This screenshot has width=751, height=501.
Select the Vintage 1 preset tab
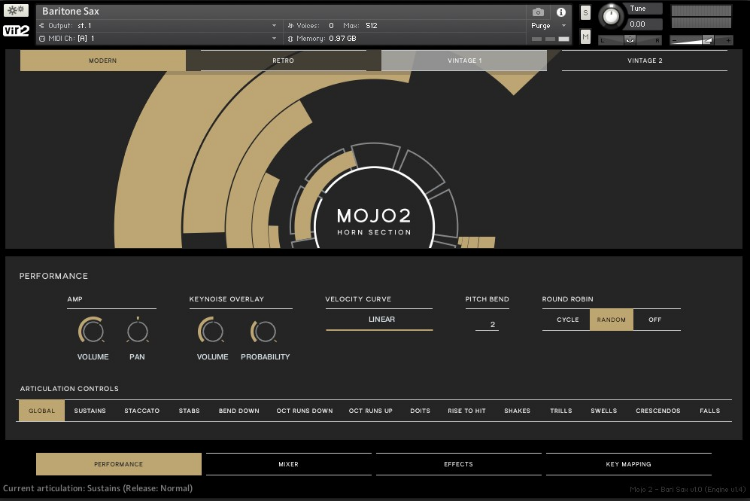click(464, 61)
